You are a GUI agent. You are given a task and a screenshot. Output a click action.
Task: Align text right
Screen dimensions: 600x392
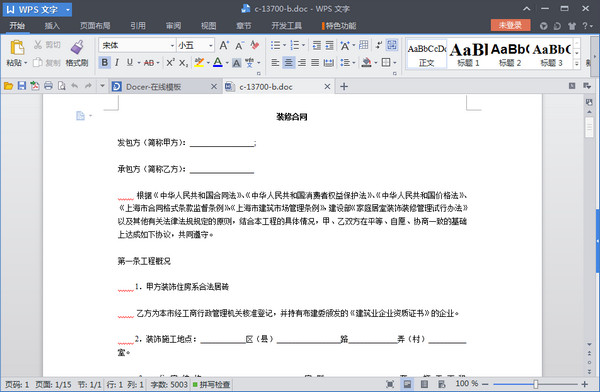pos(302,62)
